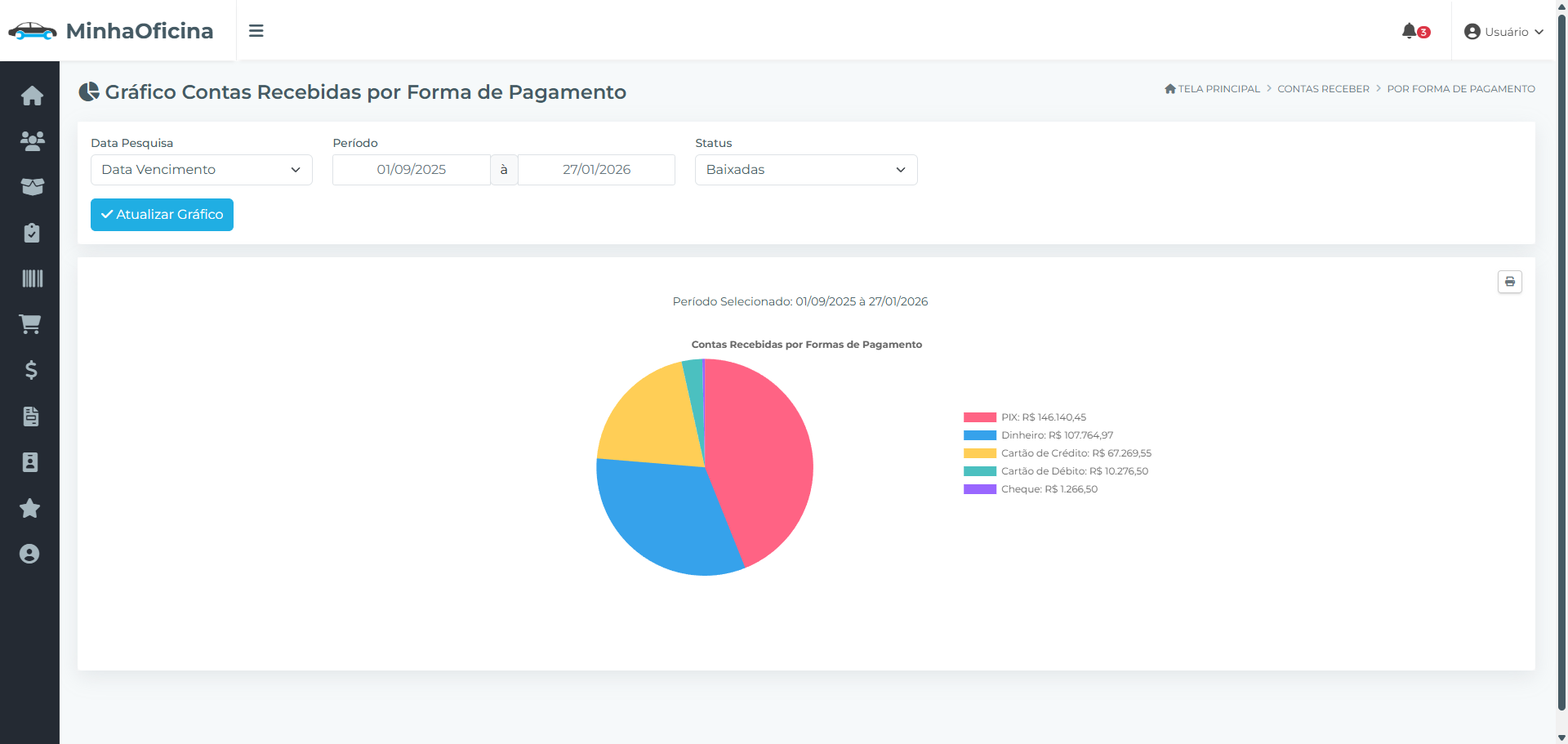Click the open box inventory sidebar icon
The image size is (1568, 744).
(32, 187)
